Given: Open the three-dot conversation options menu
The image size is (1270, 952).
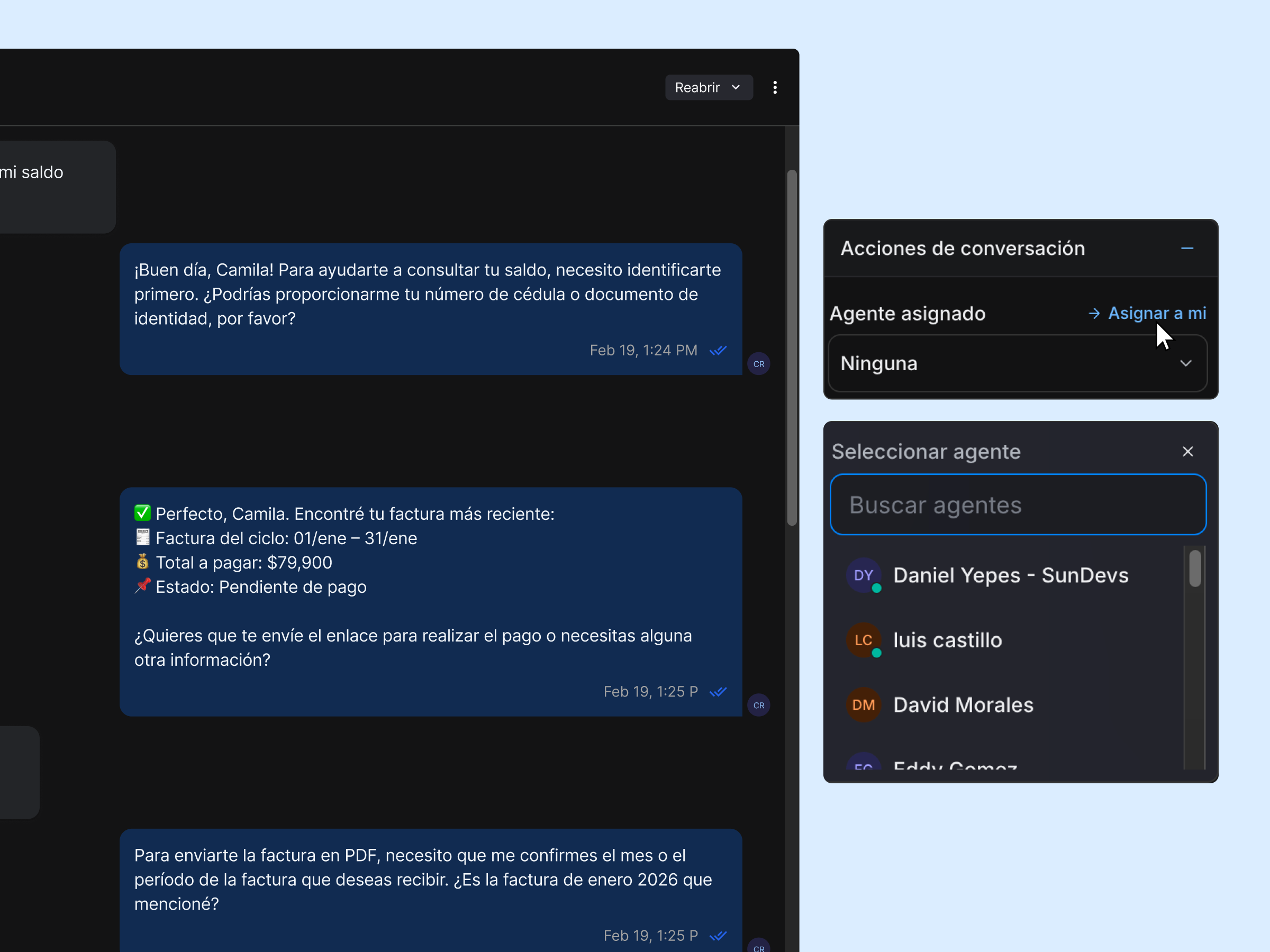Looking at the screenshot, I should tap(775, 87).
